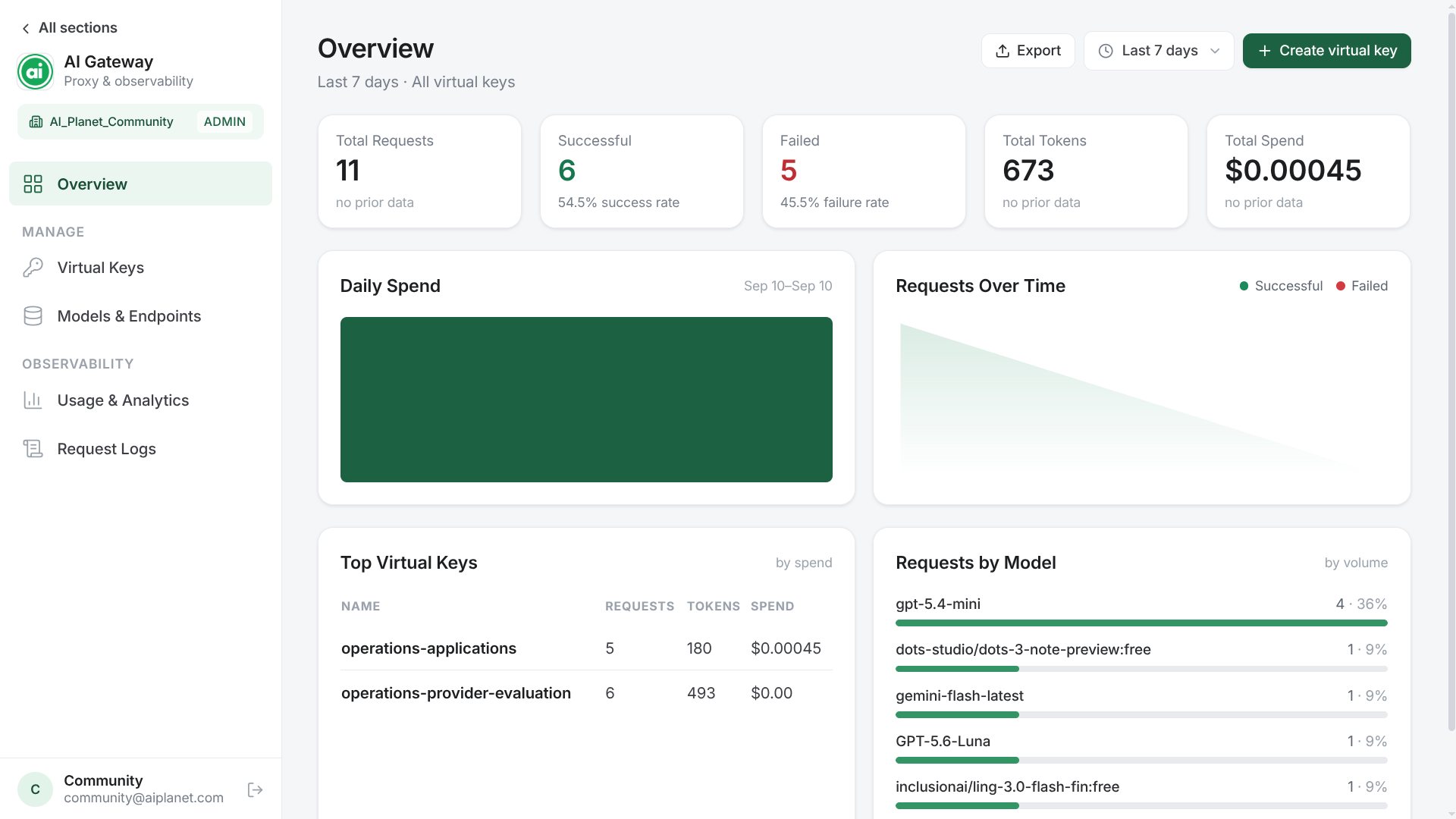1456x819 pixels.
Task: Click the by spend label
Action: [804, 563]
